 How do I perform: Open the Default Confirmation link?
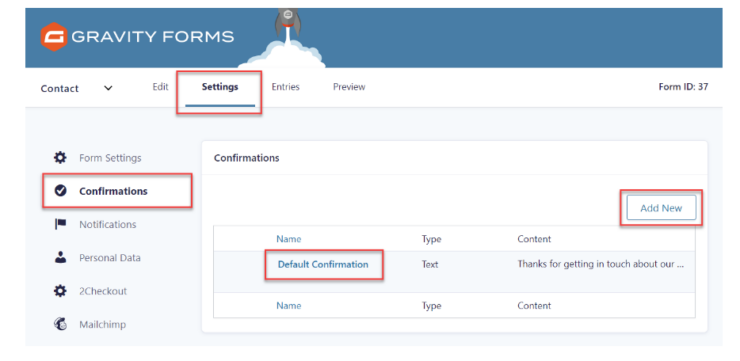tap(323, 264)
